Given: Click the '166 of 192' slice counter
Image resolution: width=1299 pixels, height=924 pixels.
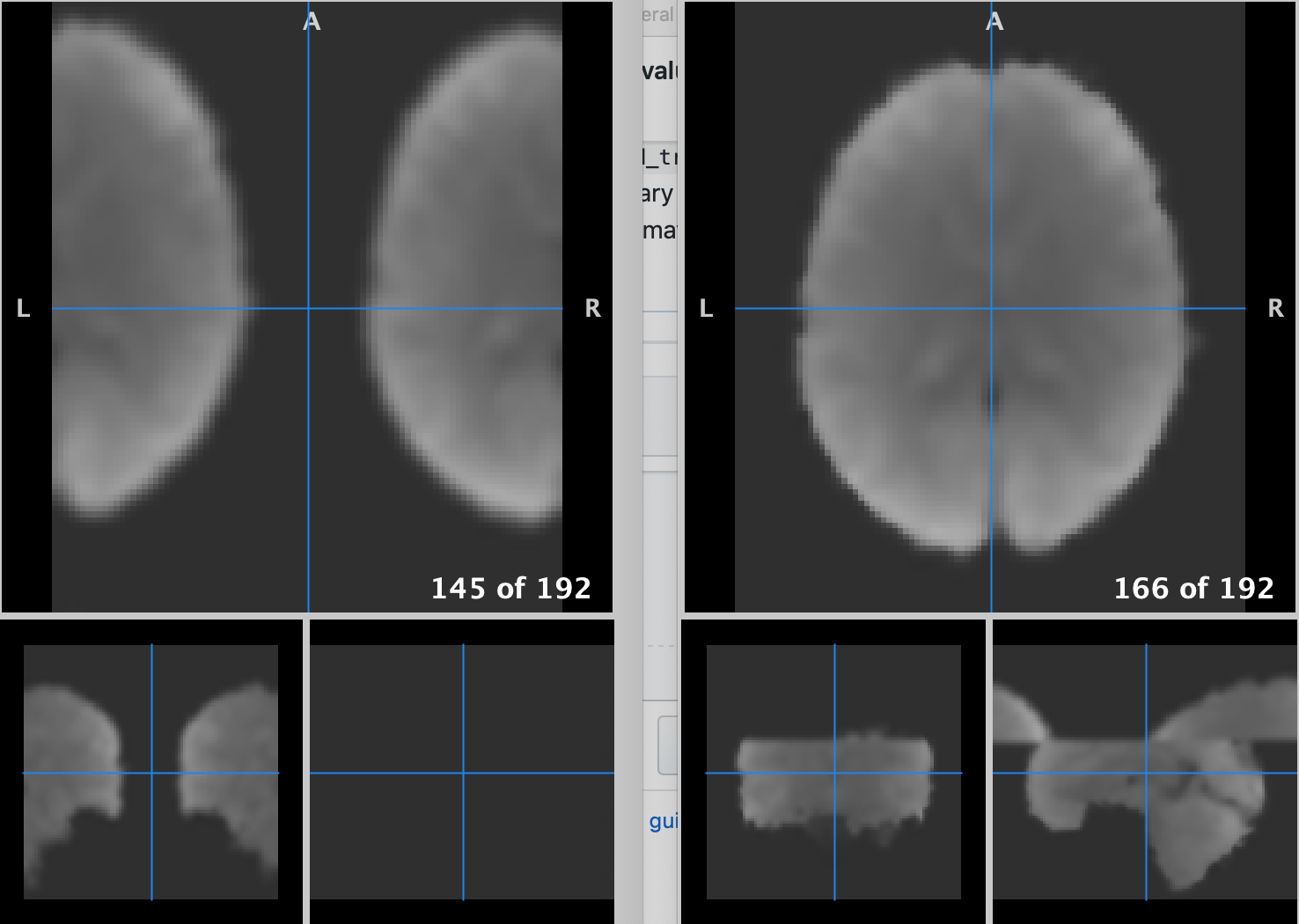Looking at the screenshot, I should 1193,588.
